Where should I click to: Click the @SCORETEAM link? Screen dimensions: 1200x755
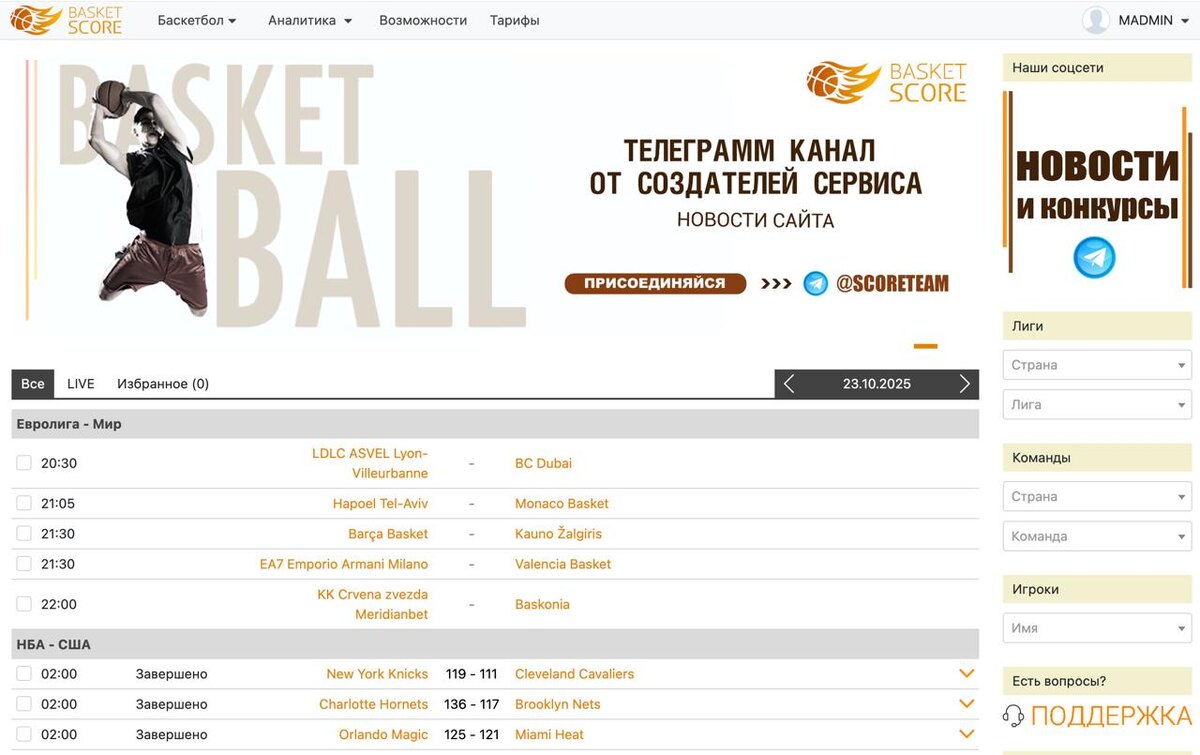pyautogui.click(x=892, y=284)
